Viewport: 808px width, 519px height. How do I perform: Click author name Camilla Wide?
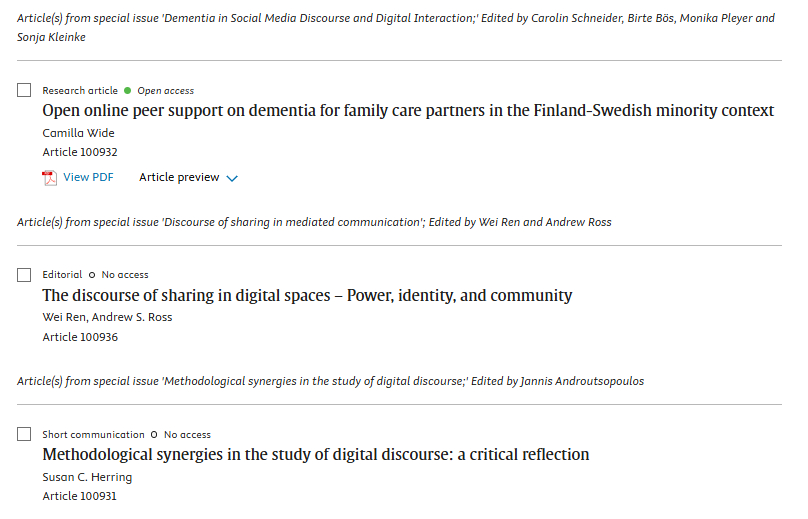78,133
